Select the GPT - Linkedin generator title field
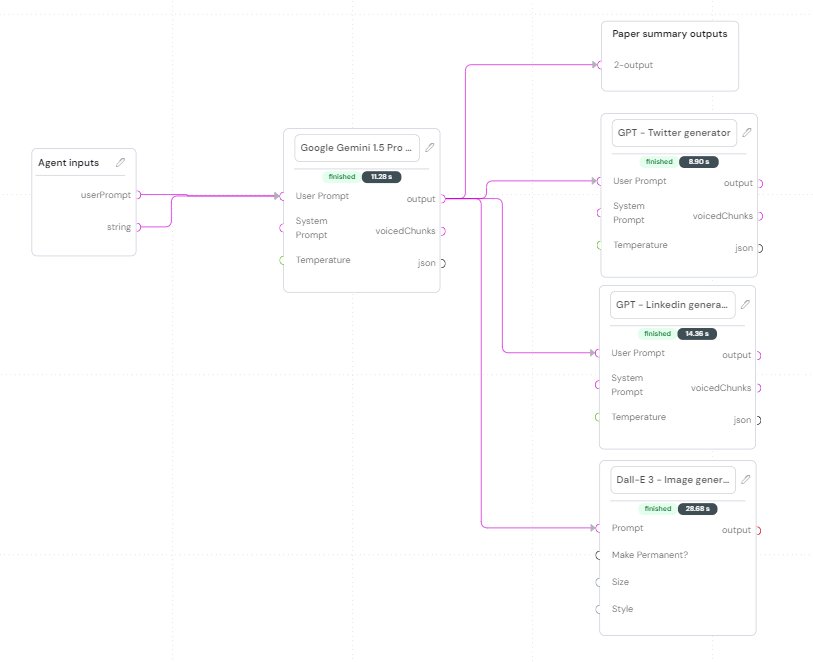The height and width of the screenshot is (662, 813). pos(672,305)
